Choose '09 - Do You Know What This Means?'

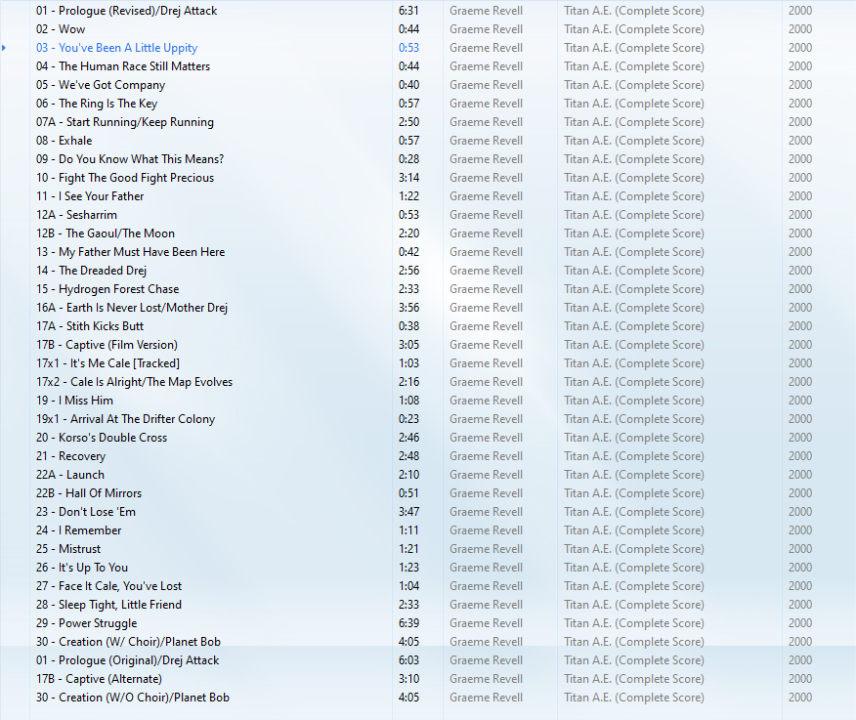(130, 159)
